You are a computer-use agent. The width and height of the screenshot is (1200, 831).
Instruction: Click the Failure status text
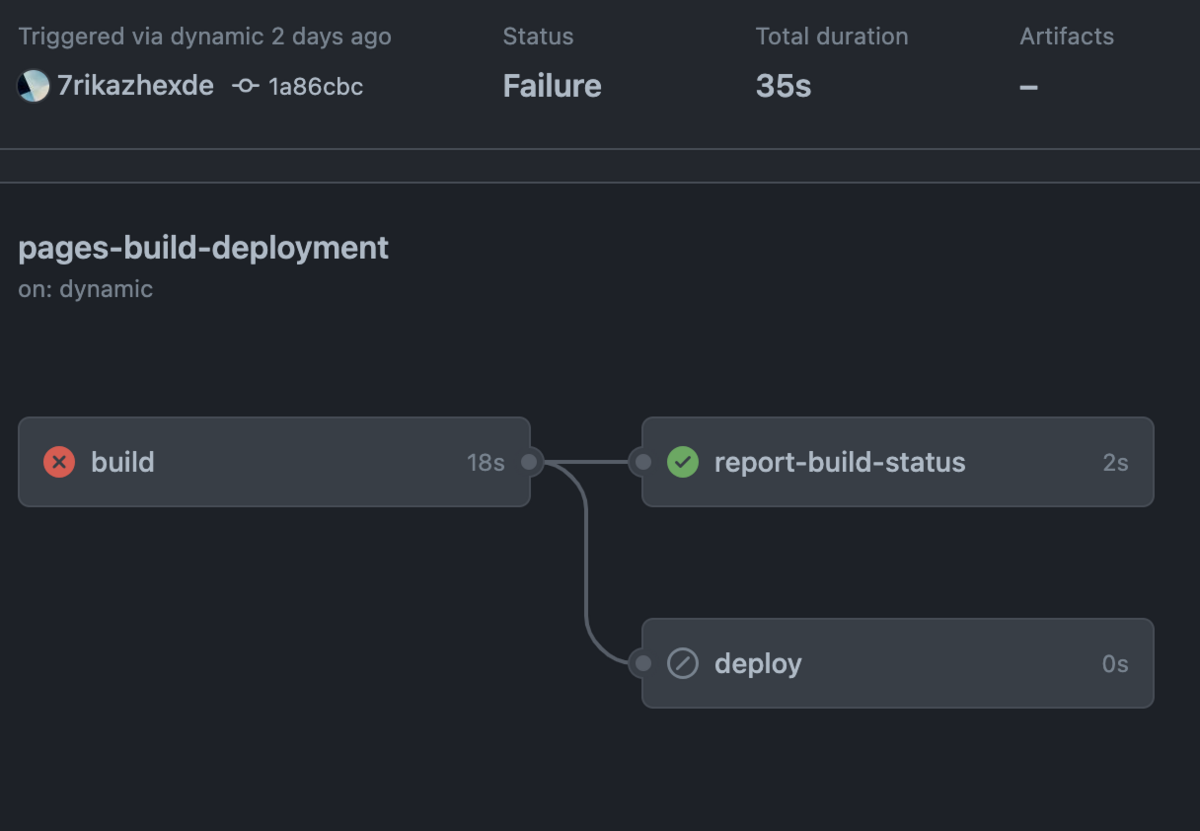pos(552,86)
